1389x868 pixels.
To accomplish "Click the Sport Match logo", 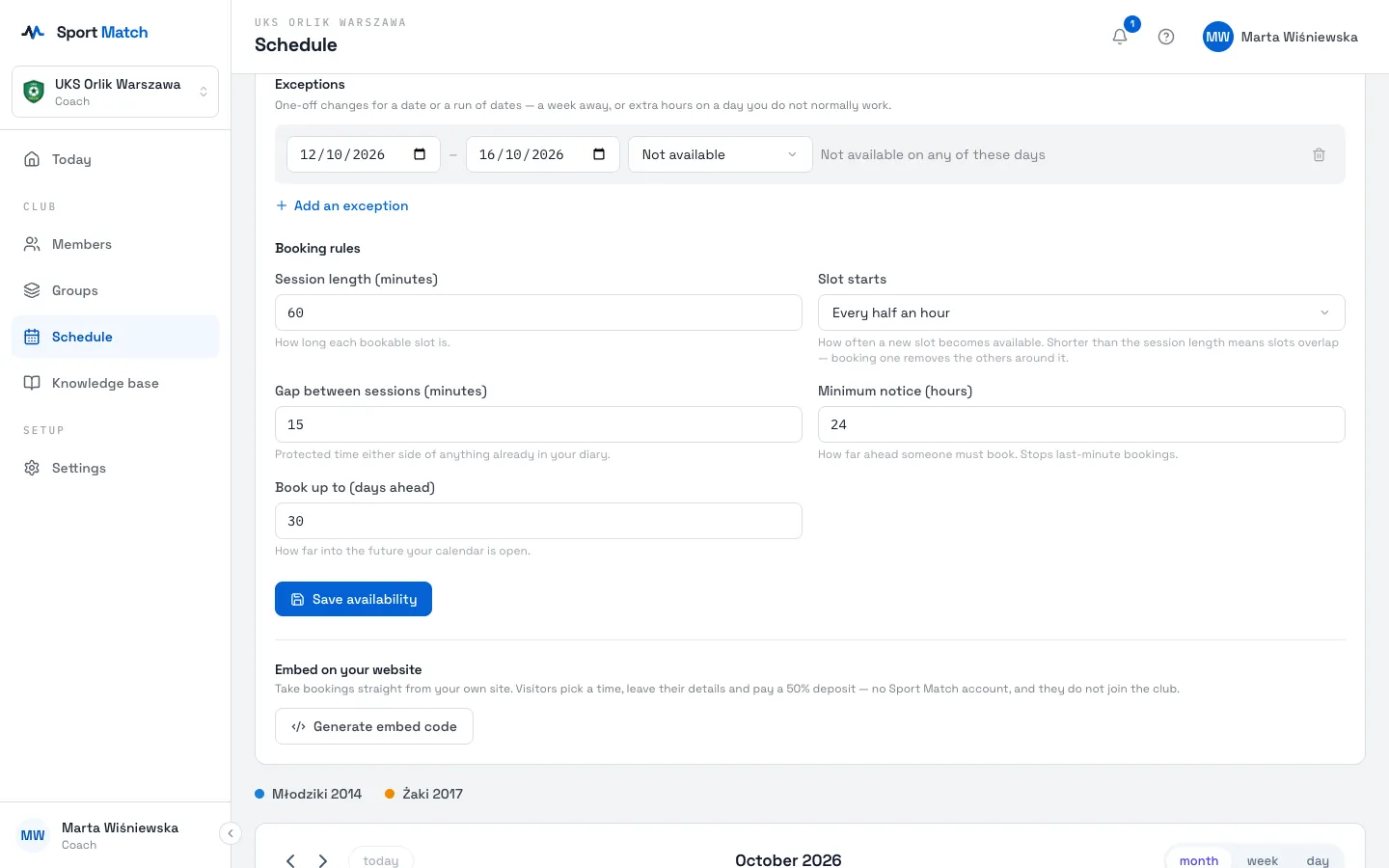I will pos(85,32).
